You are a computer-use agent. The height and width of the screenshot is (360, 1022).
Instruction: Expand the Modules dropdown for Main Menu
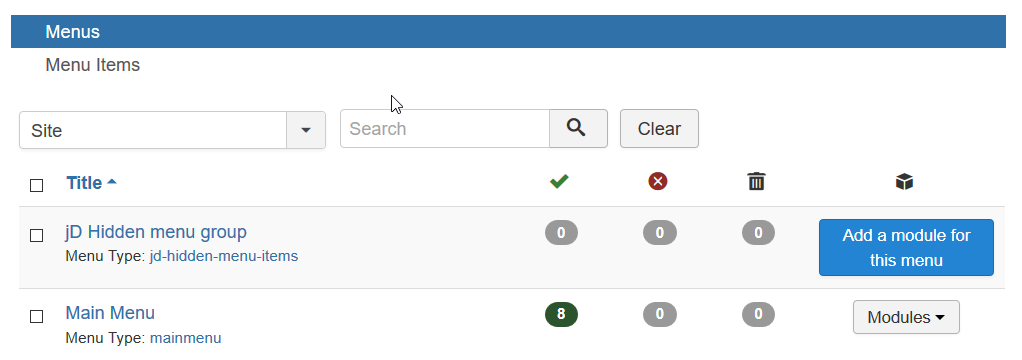[906, 317]
